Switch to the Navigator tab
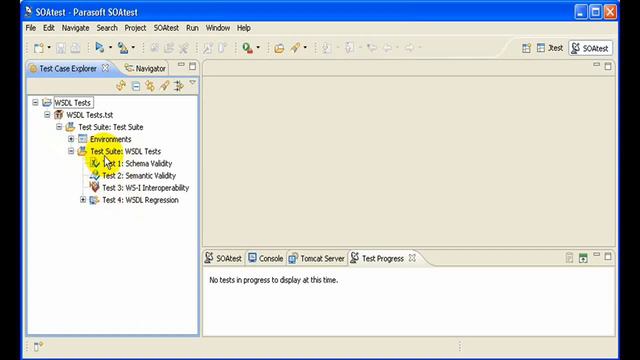Screen dimensions: 640x360 146,69
